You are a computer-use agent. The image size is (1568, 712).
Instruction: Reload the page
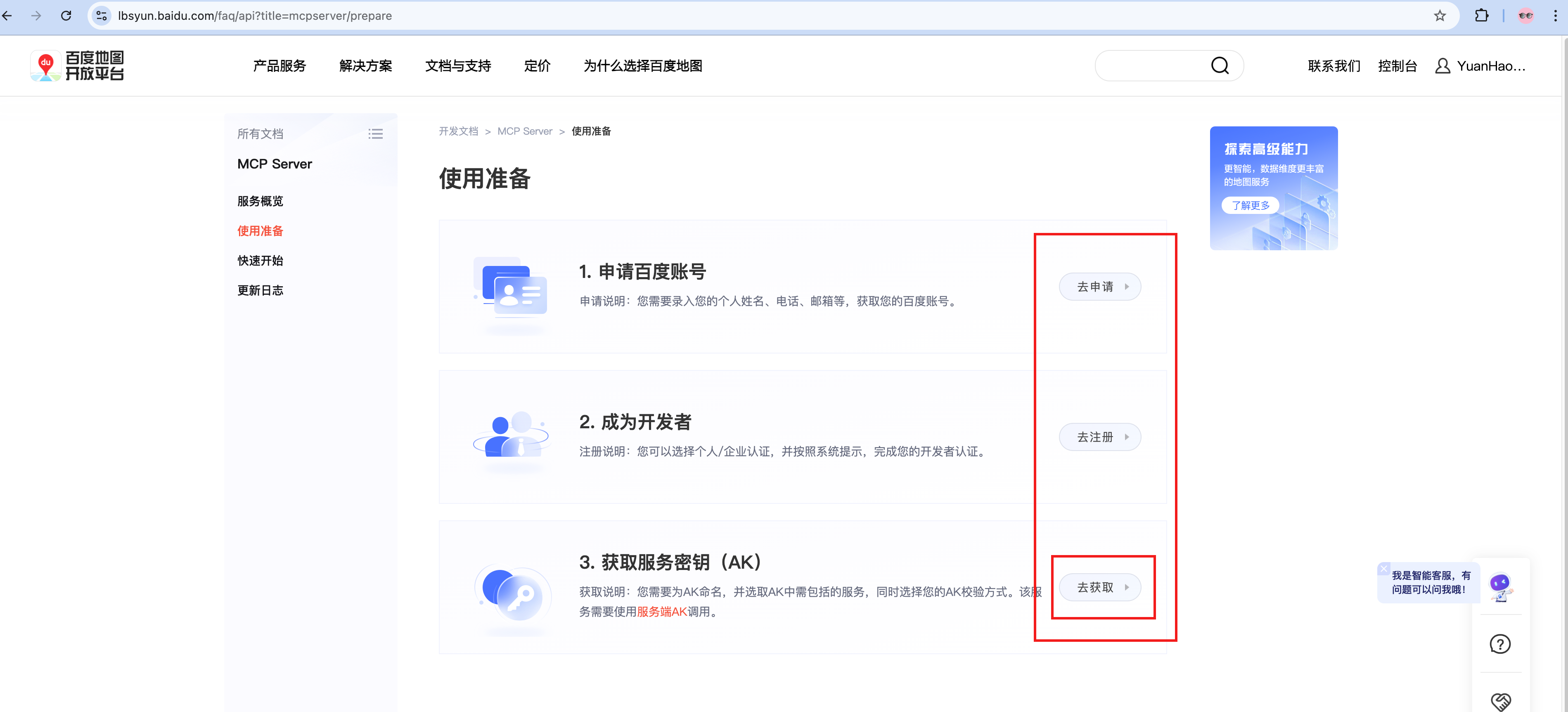pos(66,16)
